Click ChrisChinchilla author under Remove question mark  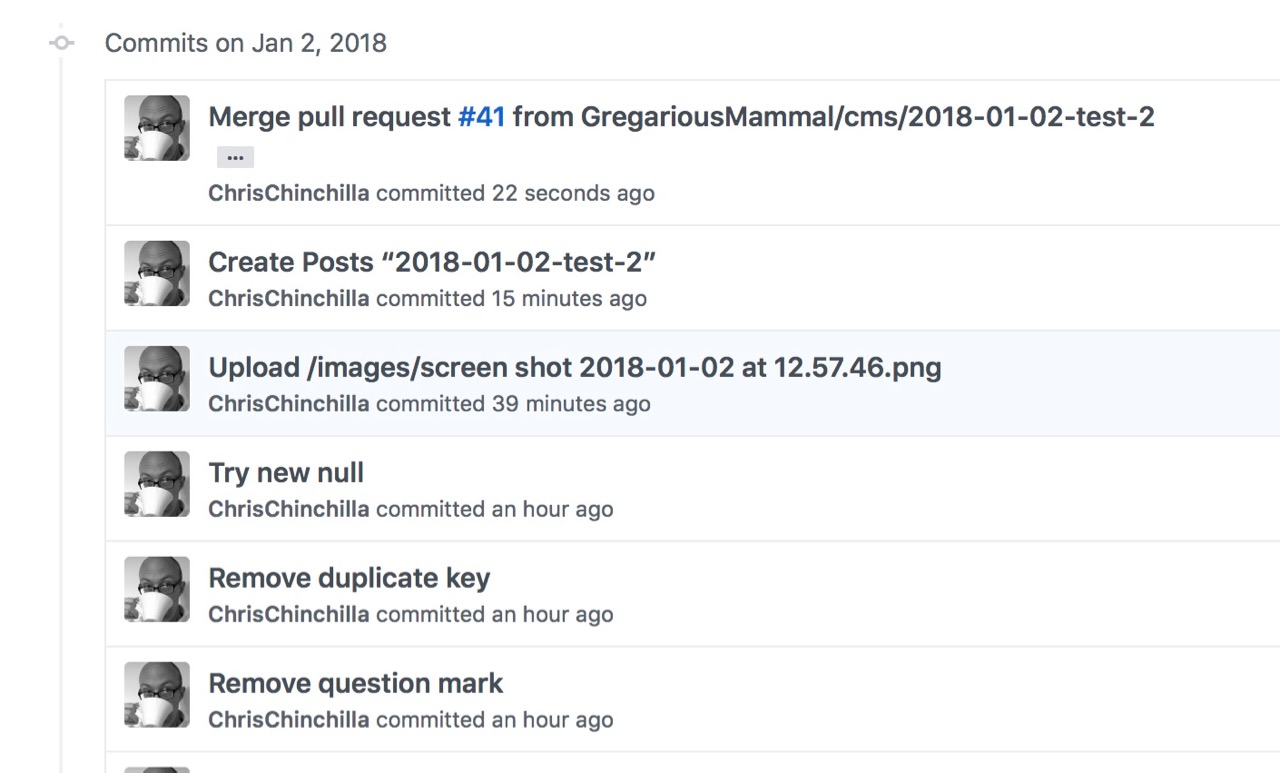click(288, 720)
